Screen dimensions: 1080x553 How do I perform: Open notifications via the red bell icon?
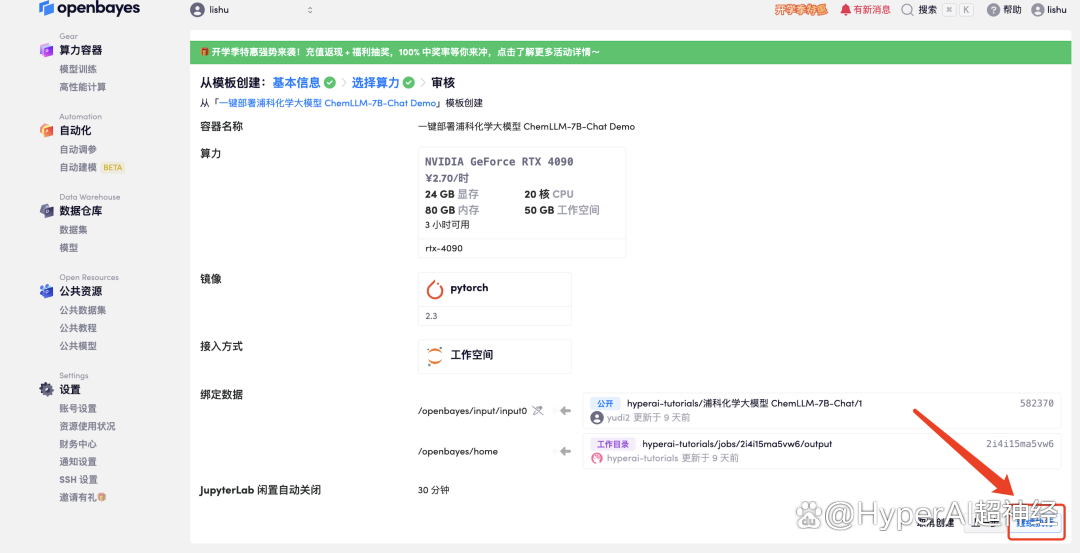845,10
